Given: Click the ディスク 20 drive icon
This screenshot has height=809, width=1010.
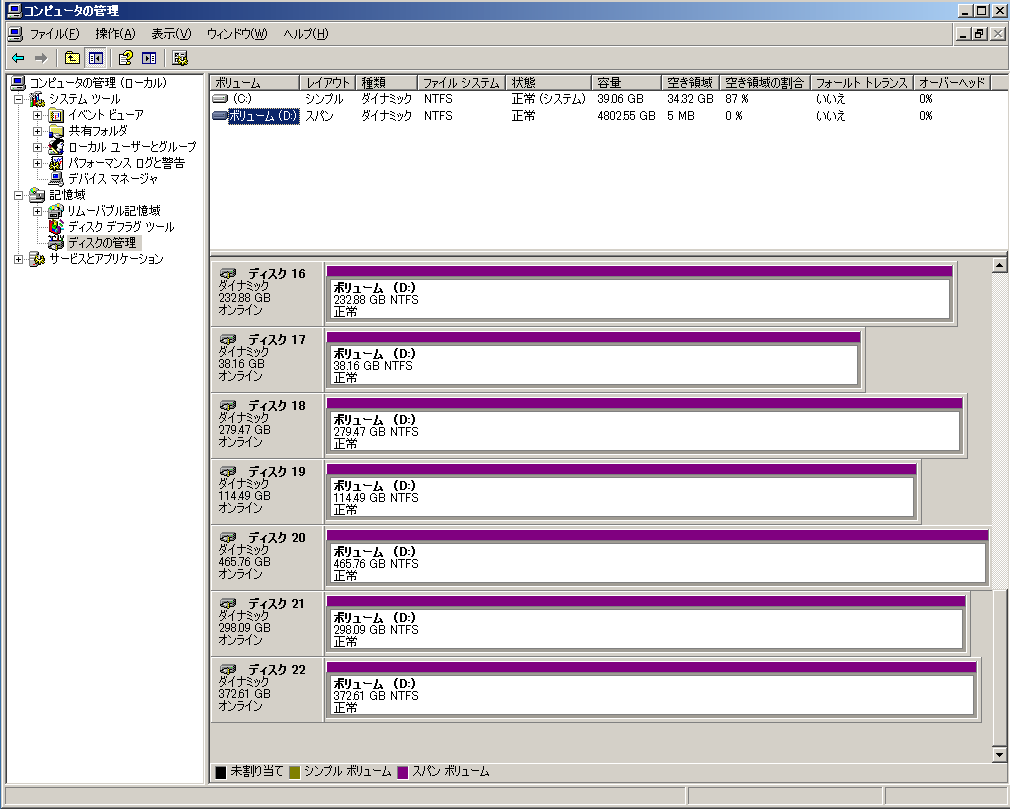Looking at the screenshot, I should click(228, 538).
